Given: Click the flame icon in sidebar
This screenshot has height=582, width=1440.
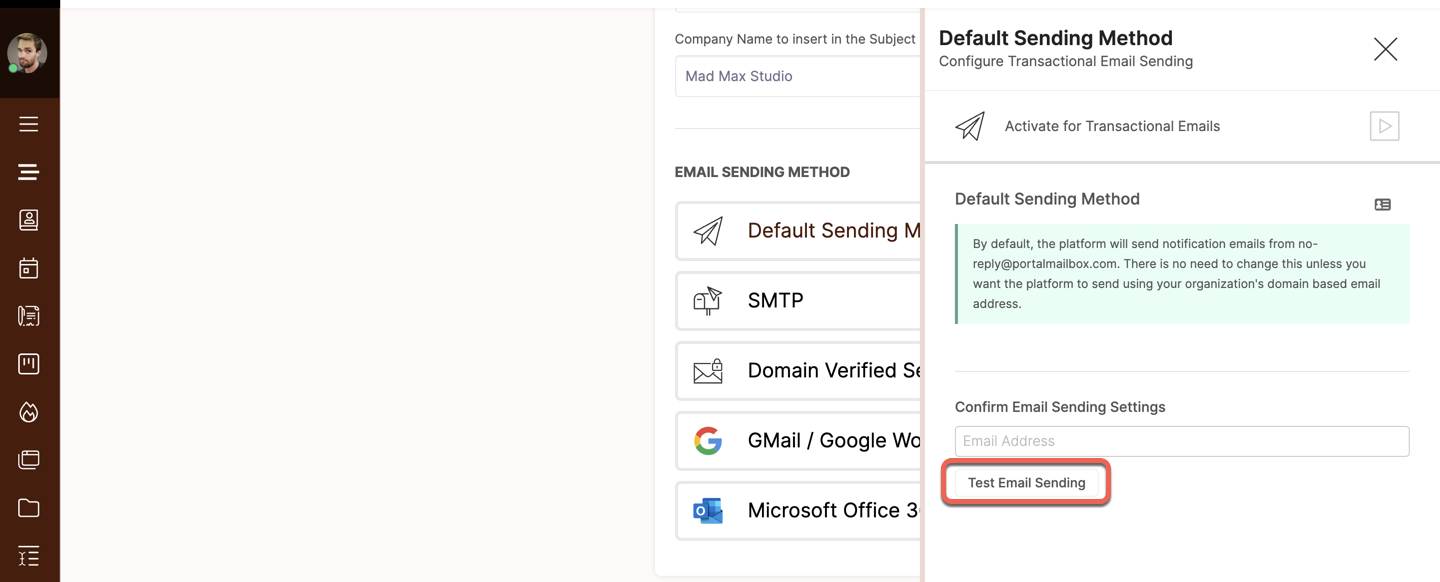Looking at the screenshot, I should [x=29, y=412].
